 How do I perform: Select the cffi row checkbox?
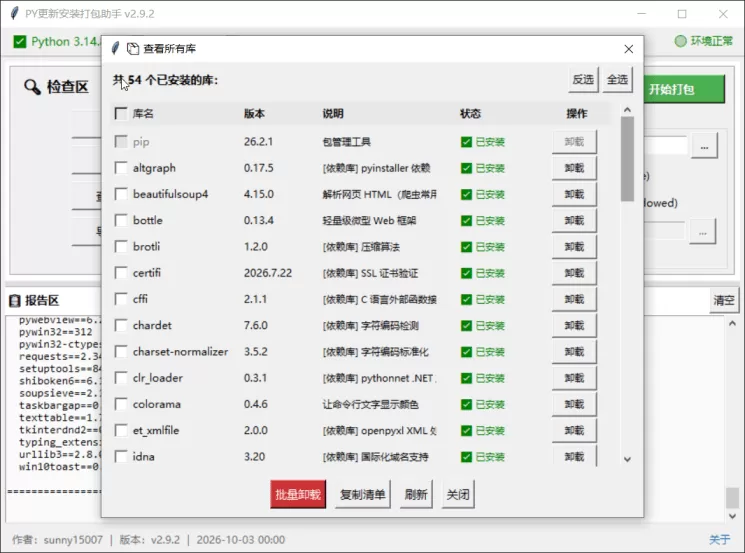(x=121, y=299)
